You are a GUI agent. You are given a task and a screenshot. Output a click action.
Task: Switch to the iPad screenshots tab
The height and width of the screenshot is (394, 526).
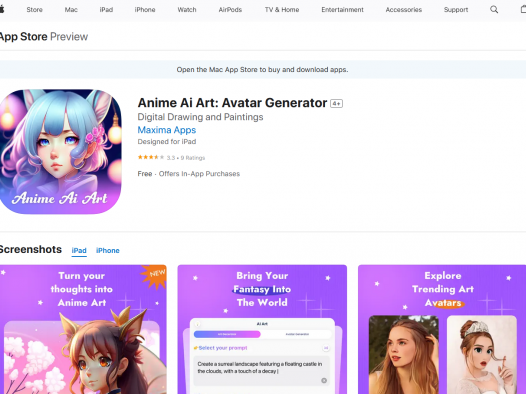79,250
